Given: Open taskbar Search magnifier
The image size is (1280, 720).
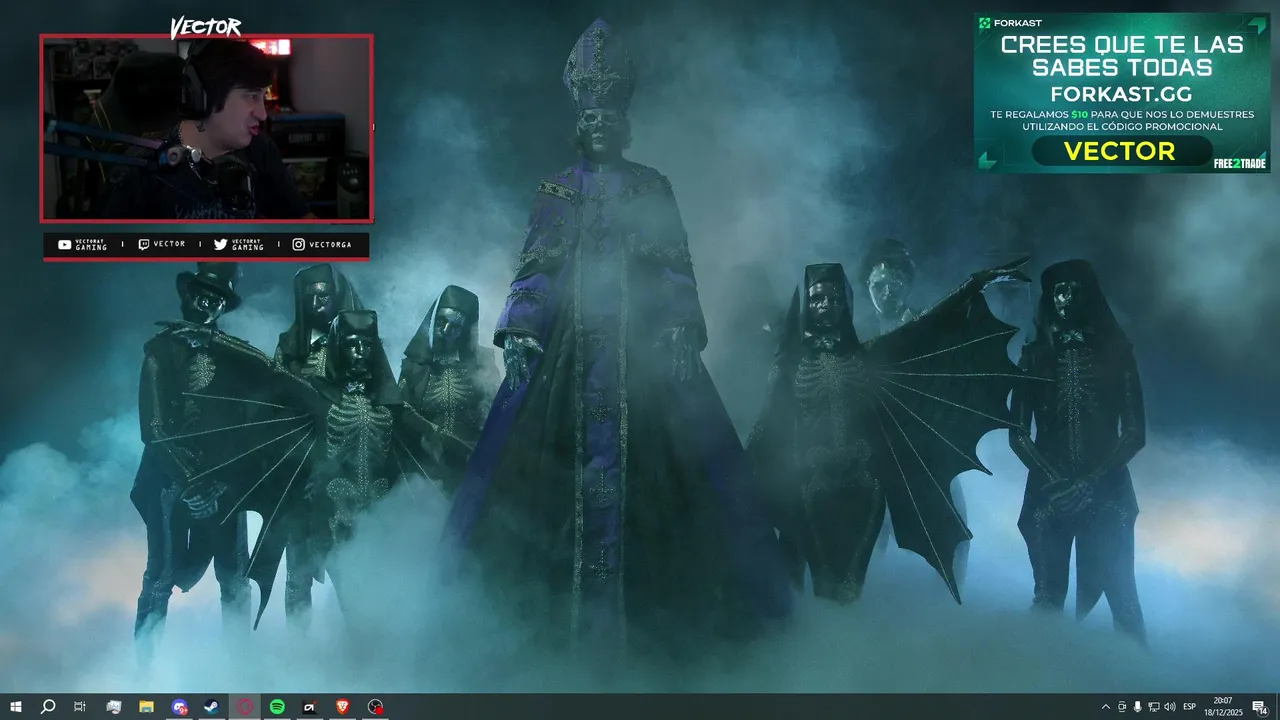Looking at the screenshot, I should pyautogui.click(x=47, y=707).
